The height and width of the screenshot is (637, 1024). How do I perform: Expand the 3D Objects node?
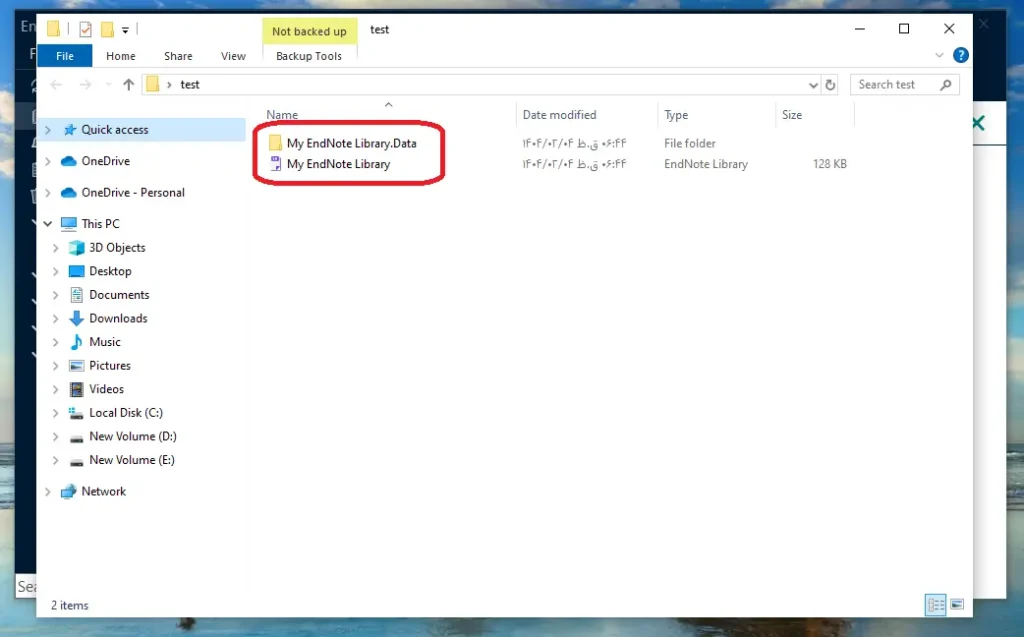coord(56,248)
